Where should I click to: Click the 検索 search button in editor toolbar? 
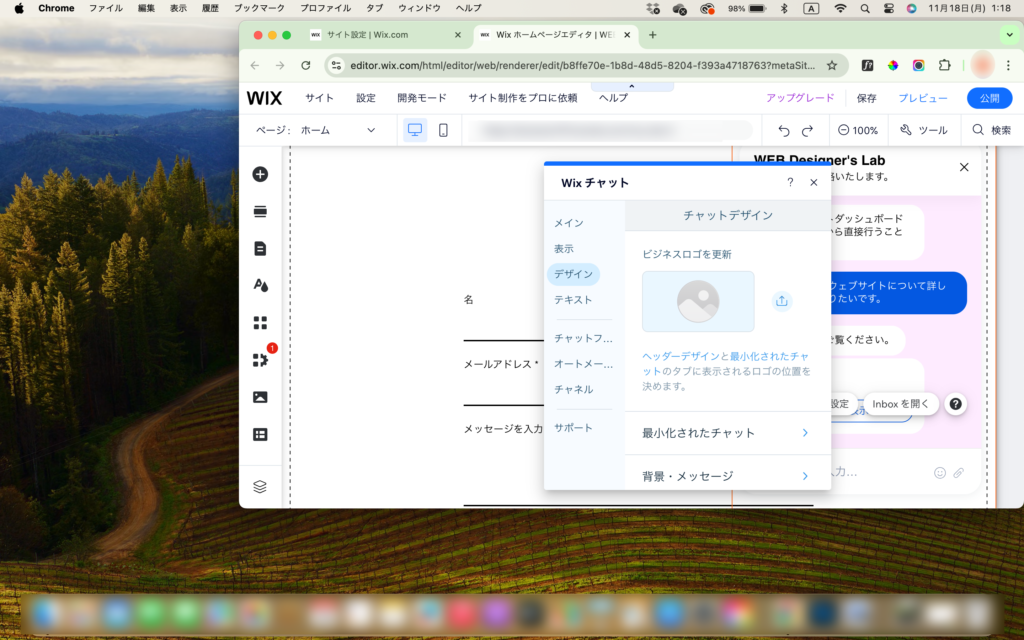[991, 131]
